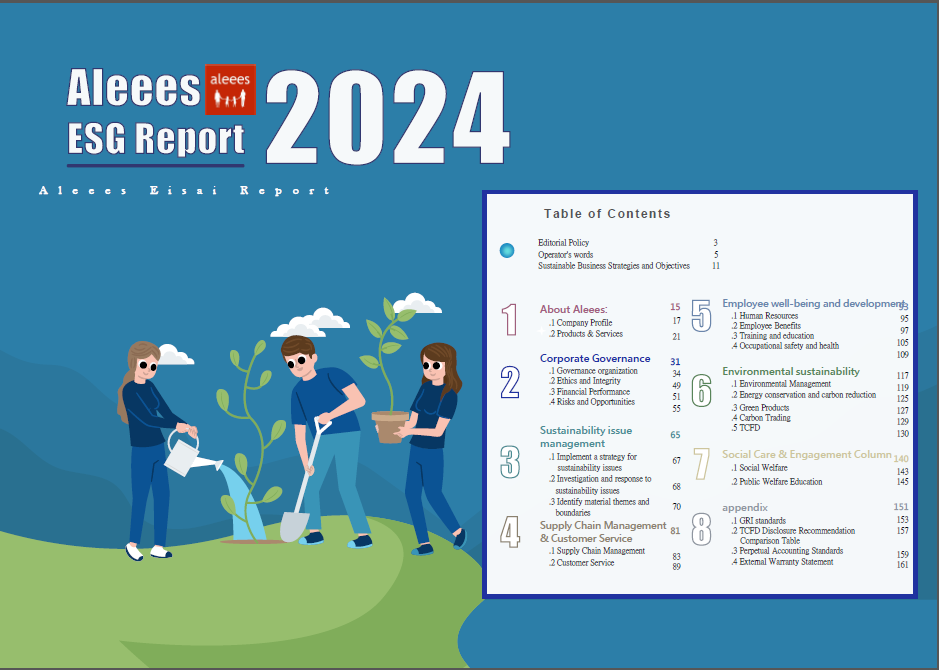Click the large outlined chapter number 1
The height and width of the screenshot is (670, 939).
pyautogui.click(x=510, y=320)
